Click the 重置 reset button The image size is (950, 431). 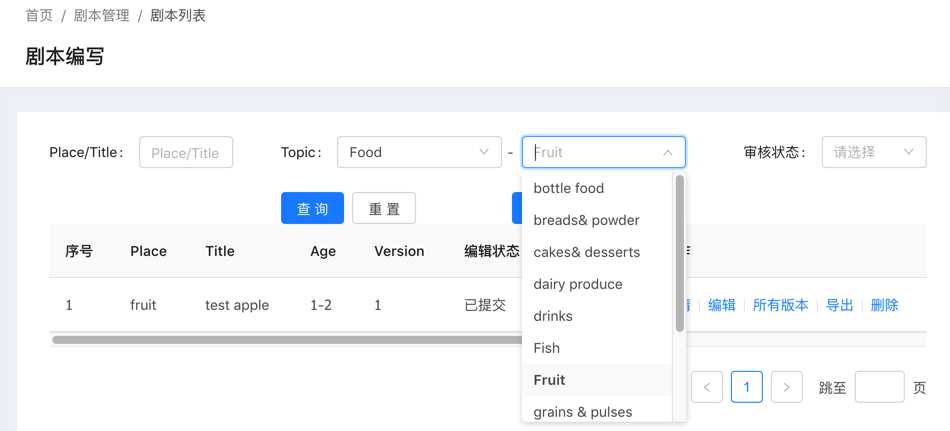click(384, 208)
